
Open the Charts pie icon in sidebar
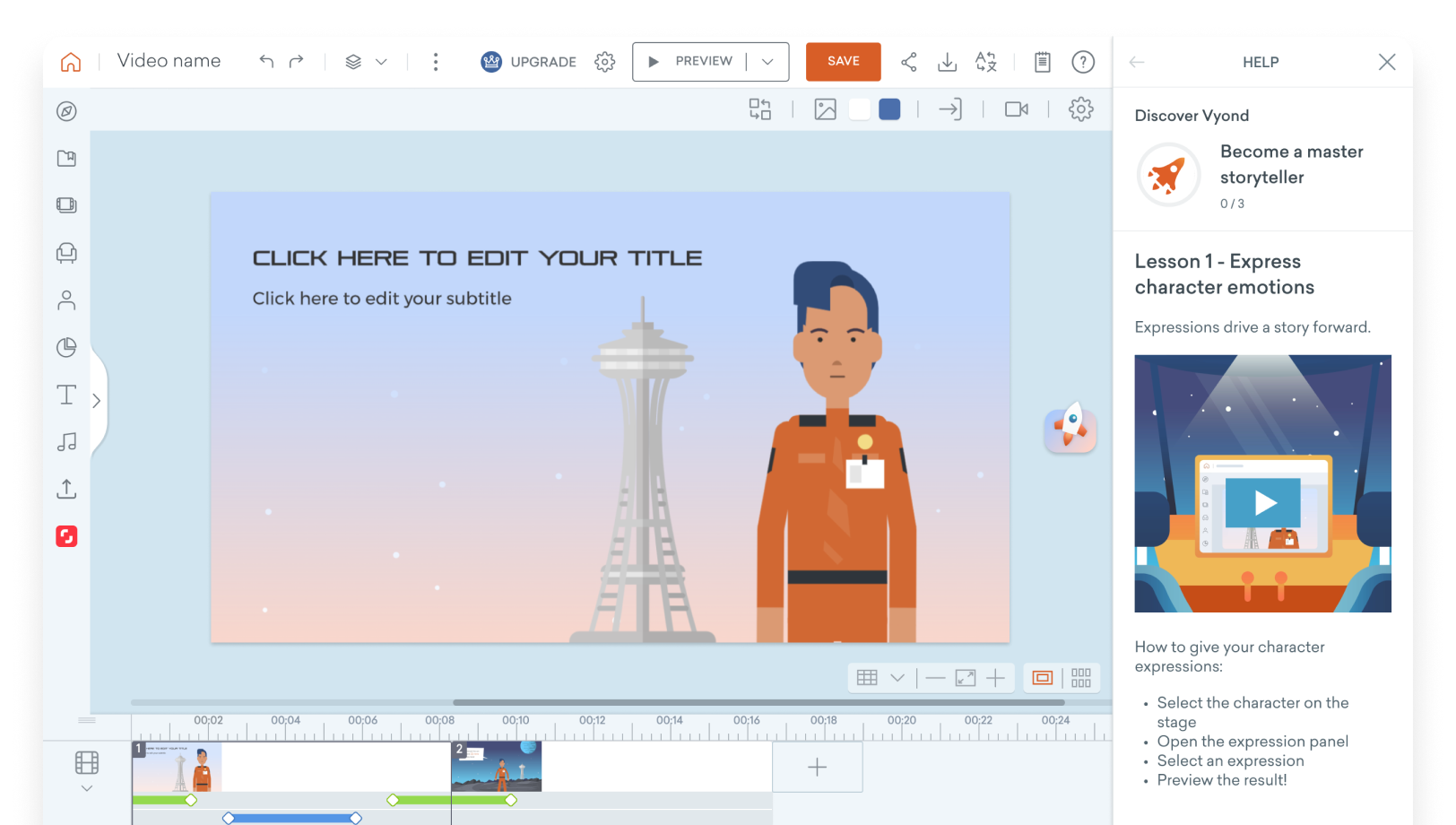[66, 347]
